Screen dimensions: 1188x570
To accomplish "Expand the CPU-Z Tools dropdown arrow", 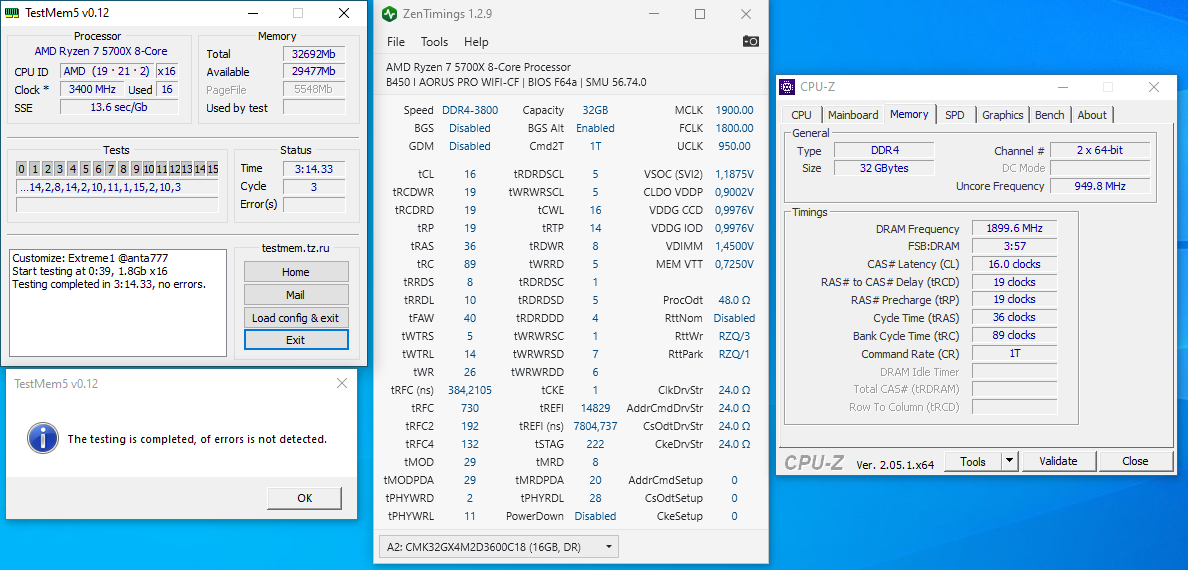I will click(1010, 461).
